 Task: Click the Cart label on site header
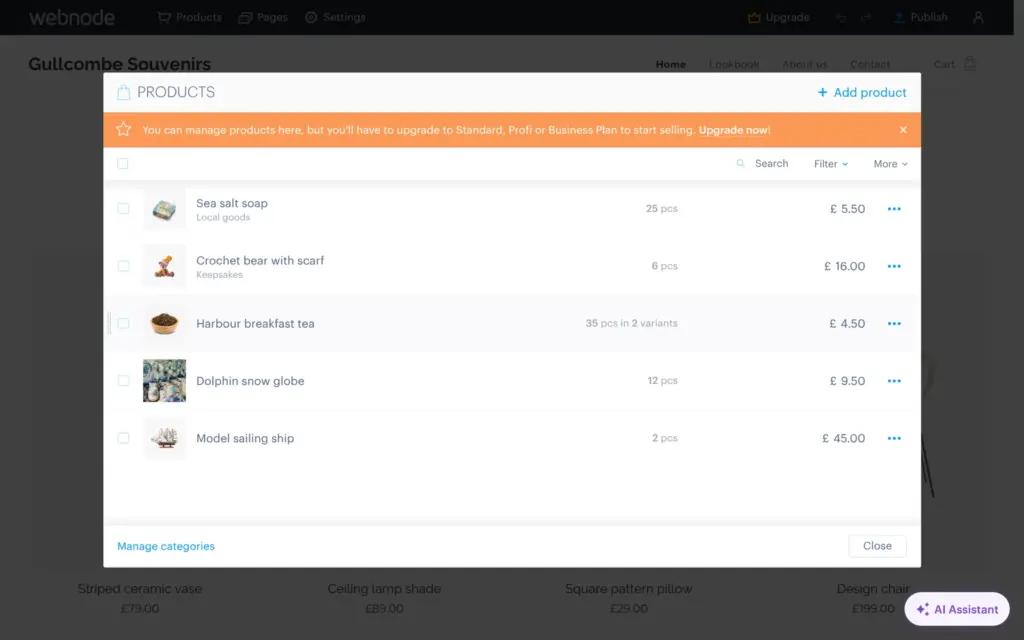[944, 64]
